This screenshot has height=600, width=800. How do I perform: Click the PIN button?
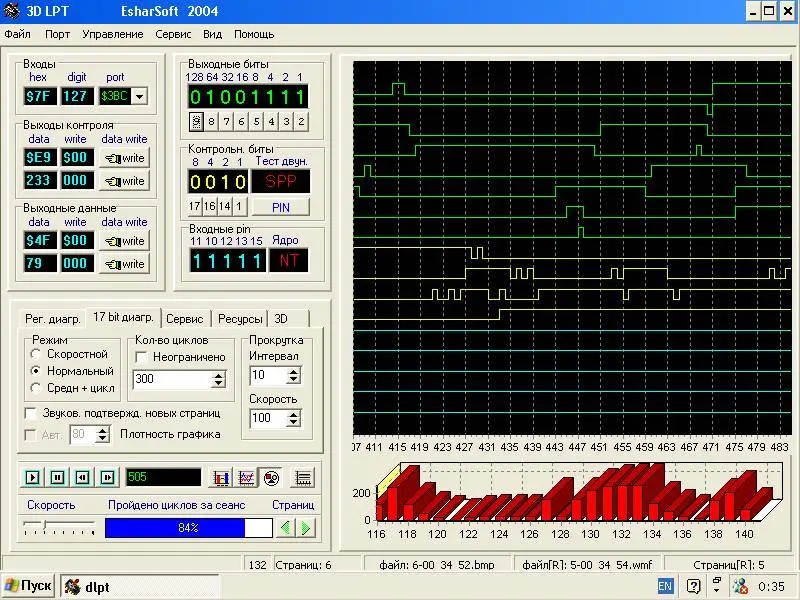(280, 207)
